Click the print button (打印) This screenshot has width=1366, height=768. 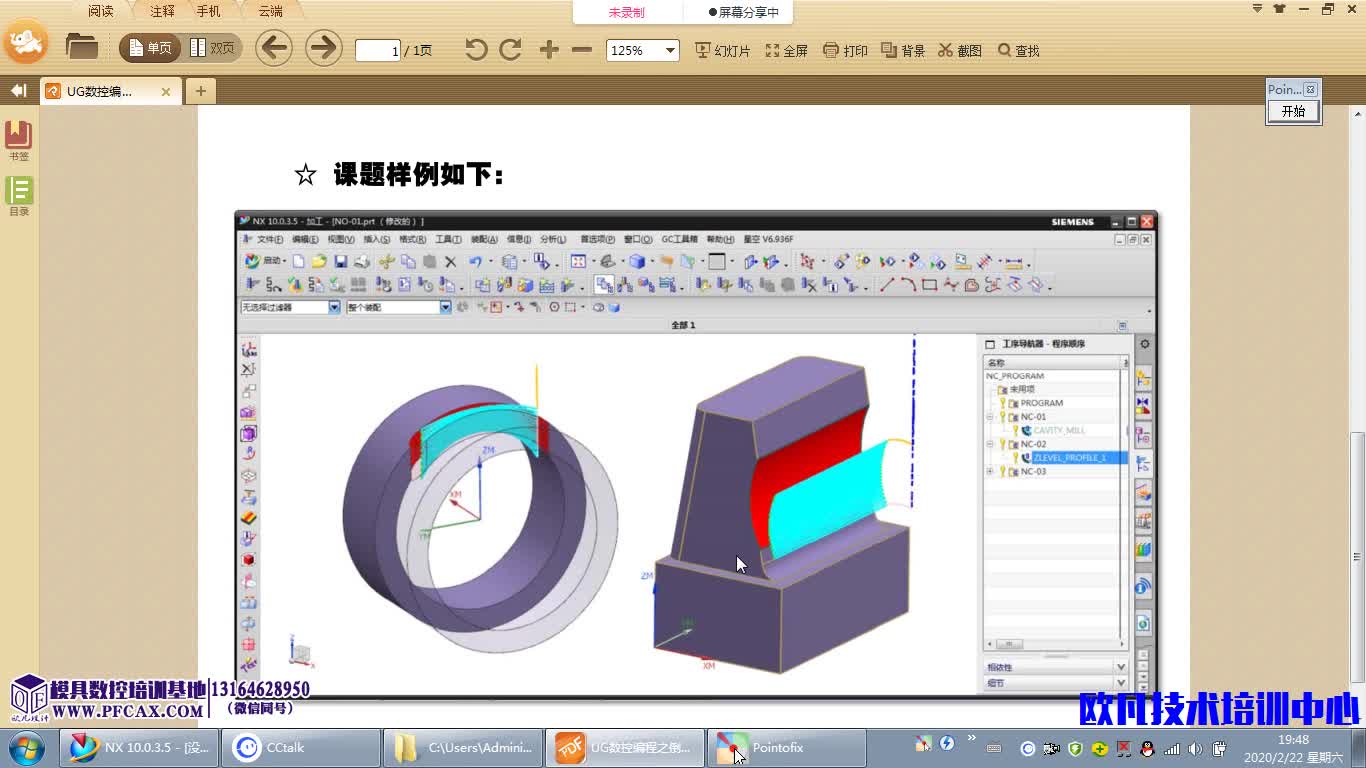(x=845, y=50)
